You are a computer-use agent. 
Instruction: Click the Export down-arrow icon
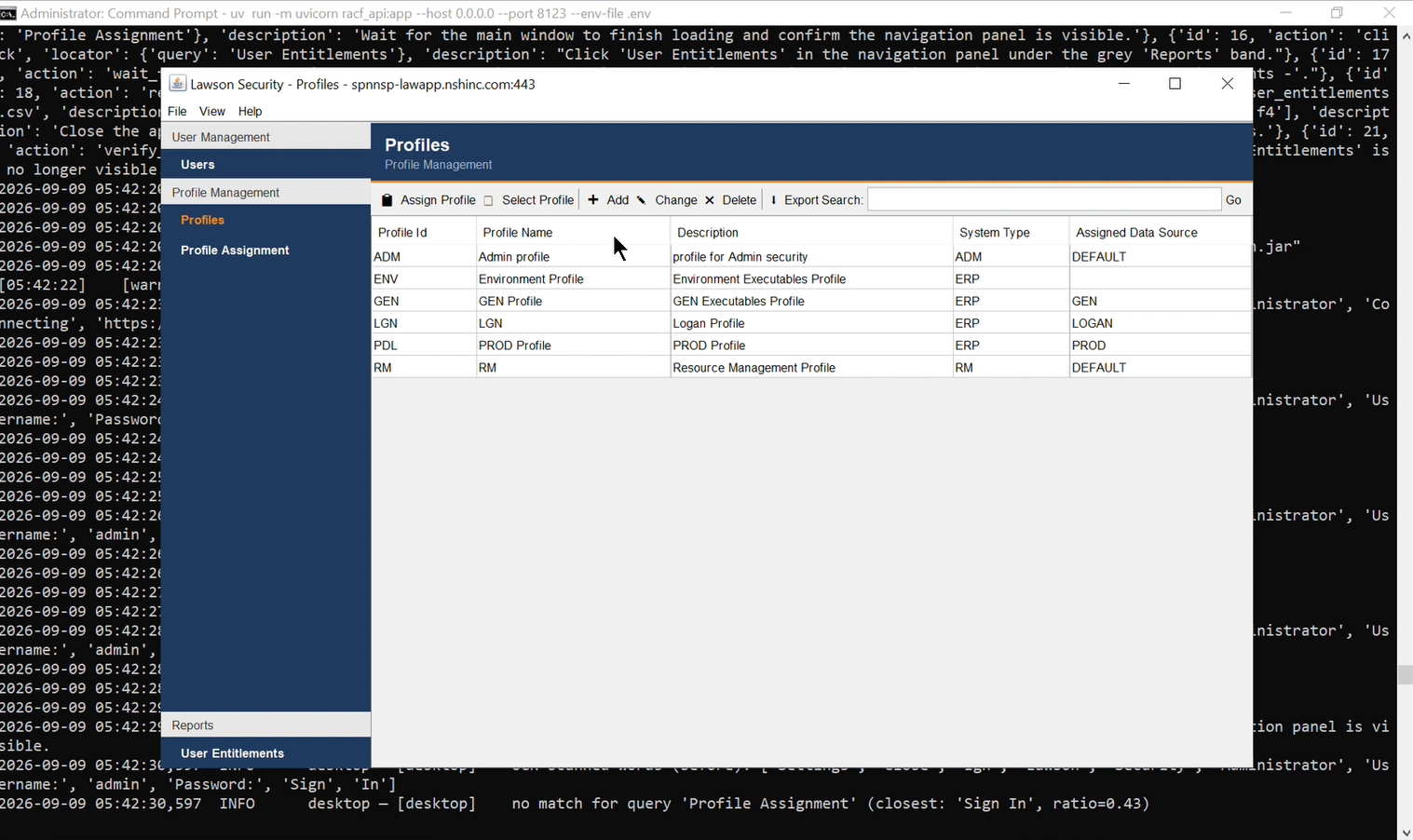click(x=773, y=200)
